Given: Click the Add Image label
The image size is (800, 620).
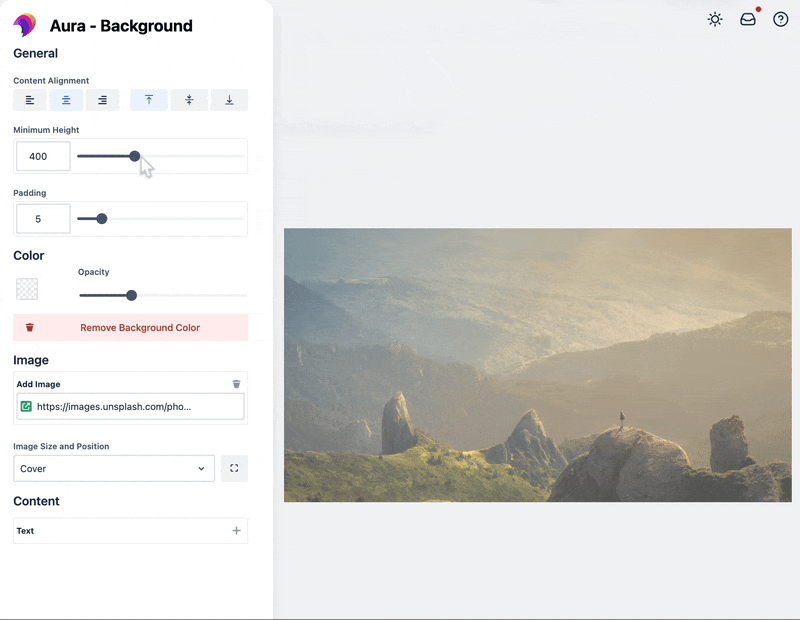Looking at the screenshot, I should coord(38,384).
